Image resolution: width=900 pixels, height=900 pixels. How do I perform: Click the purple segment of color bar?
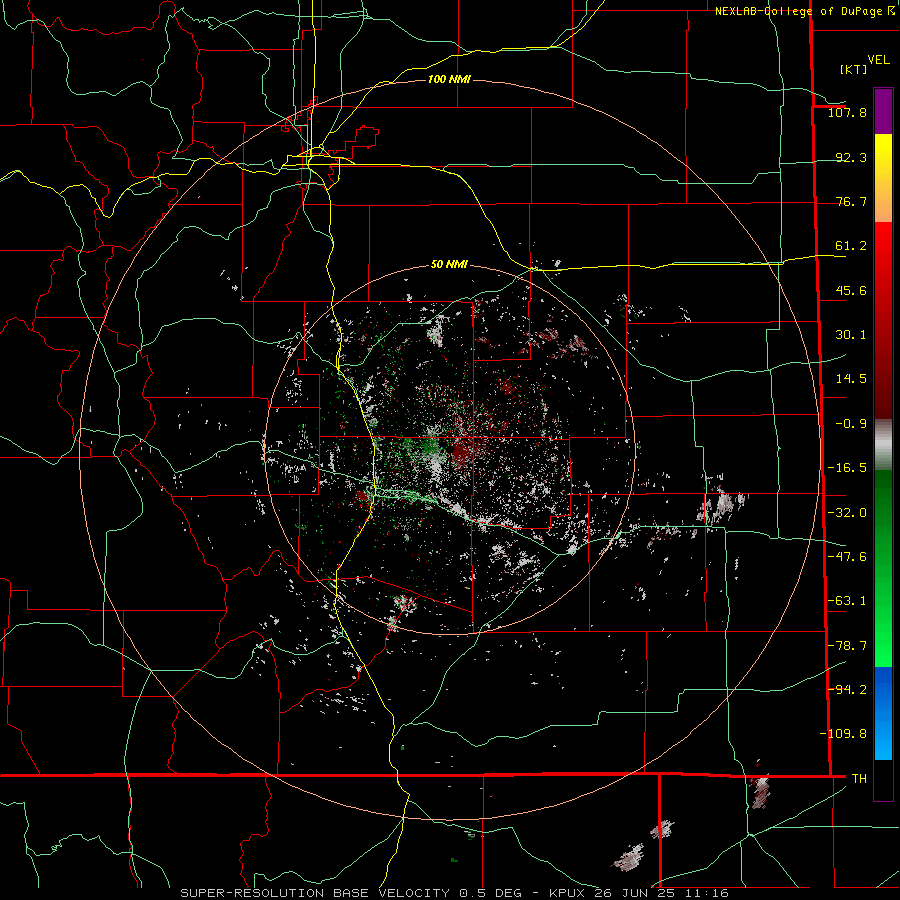coord(883,111)
